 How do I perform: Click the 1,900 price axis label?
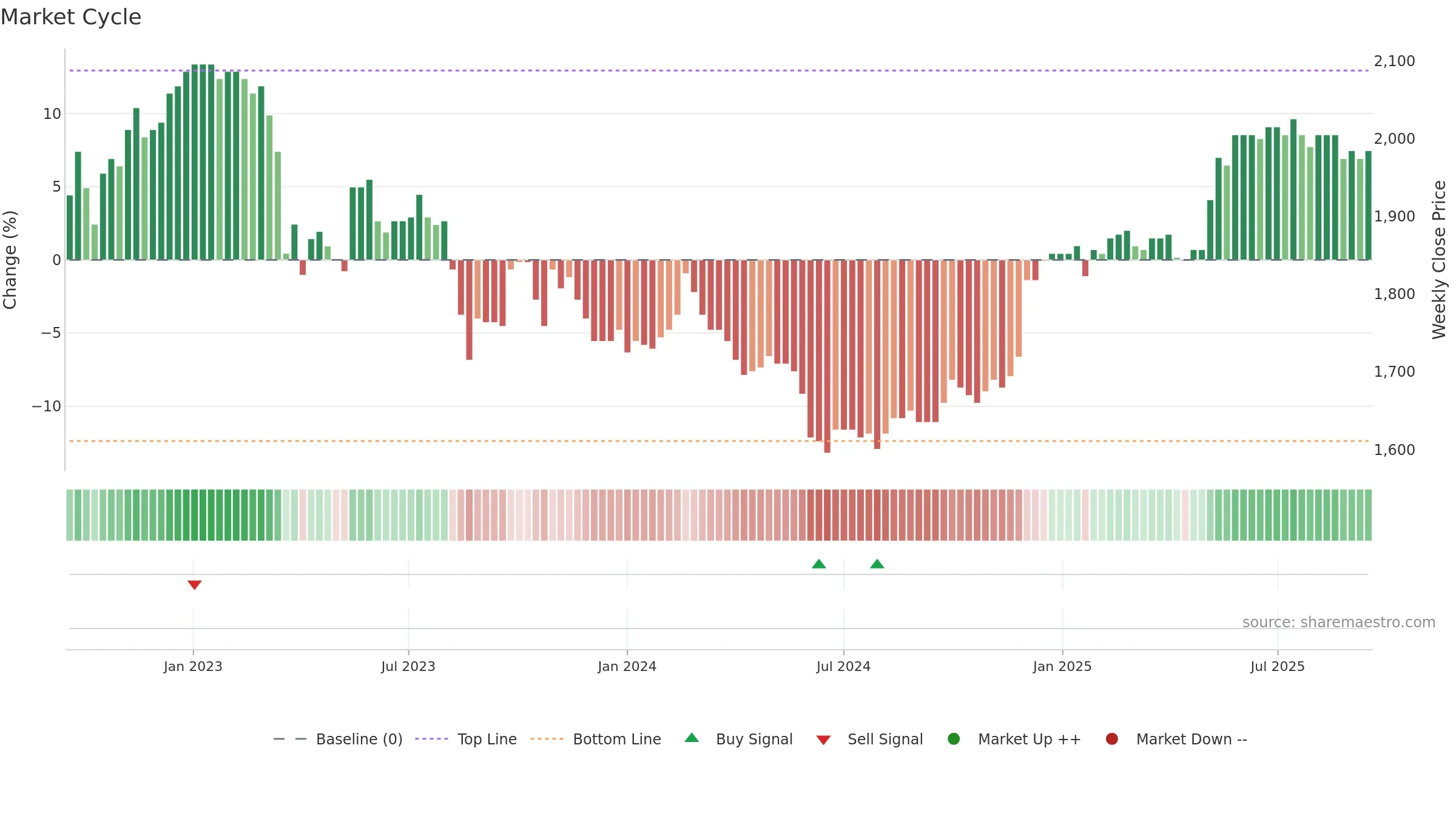[x=1394, y=217]
